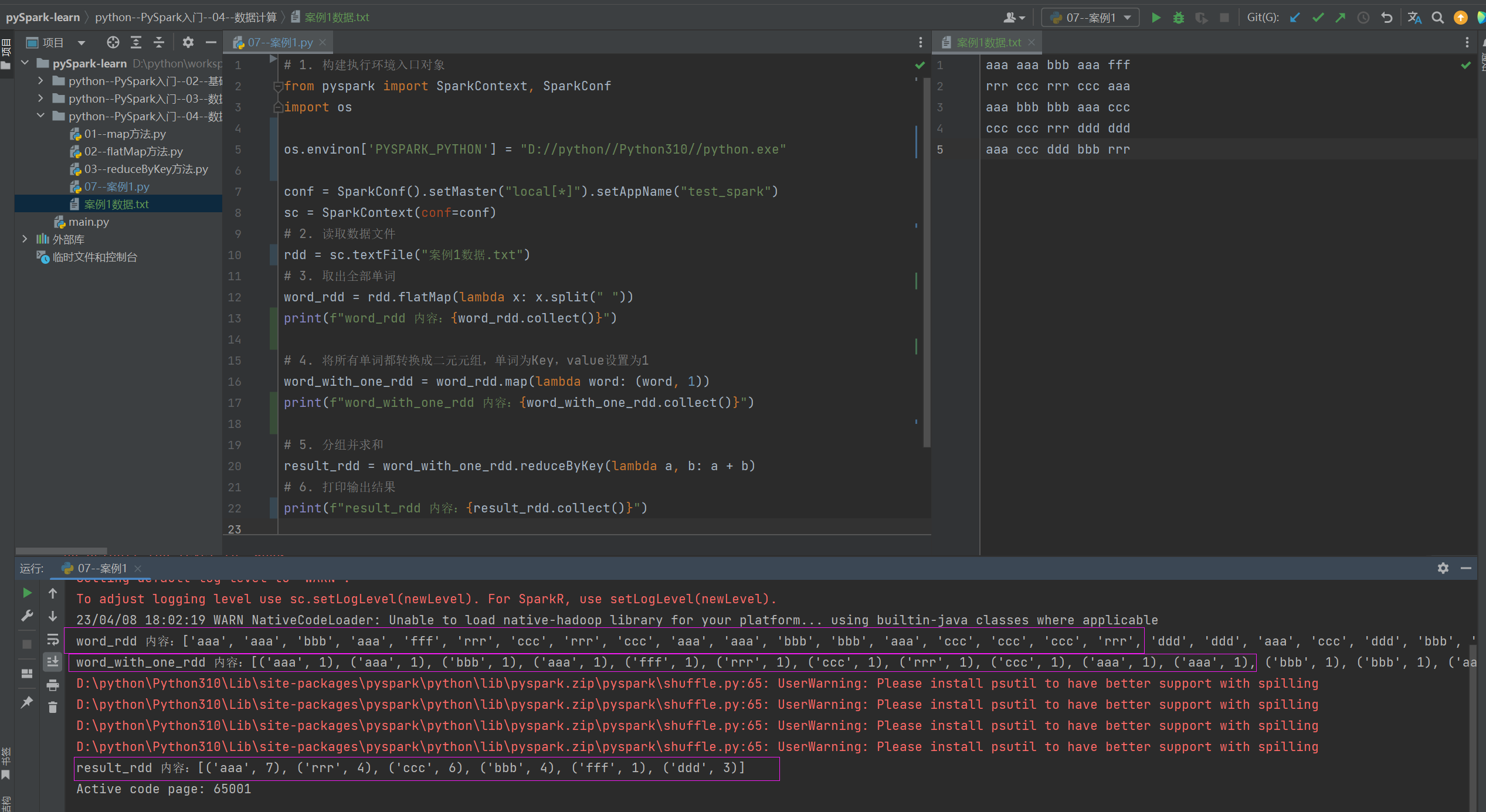Commit changes with Git checkmark icon

[1318, 18]
